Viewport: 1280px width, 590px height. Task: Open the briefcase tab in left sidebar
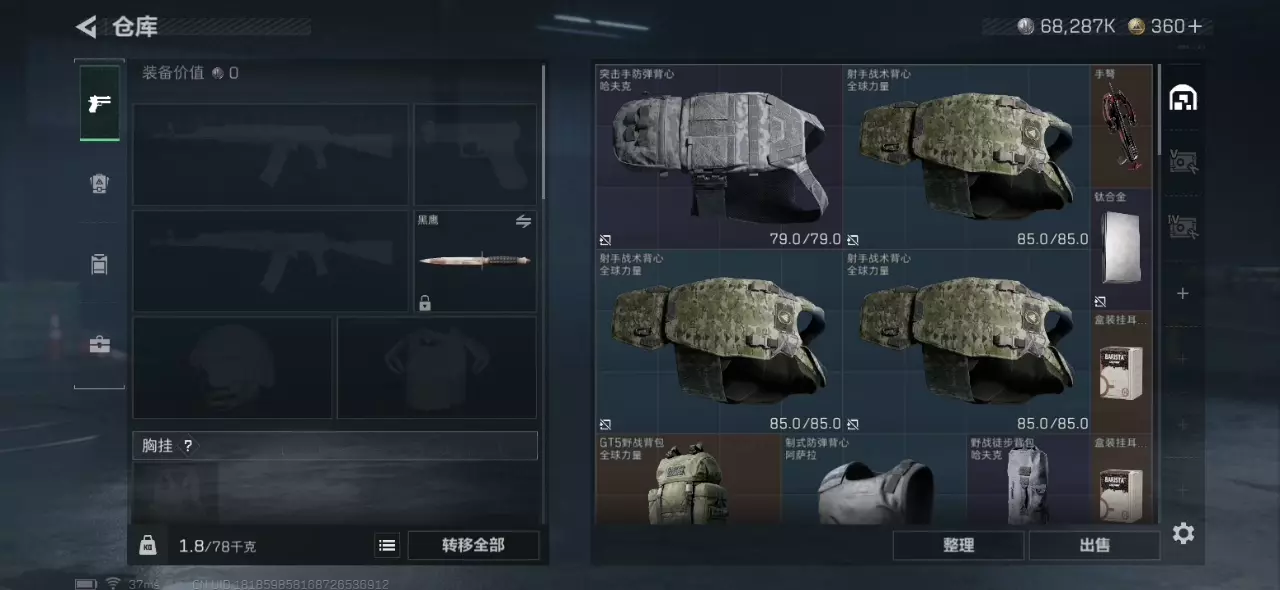pos(100,345)
